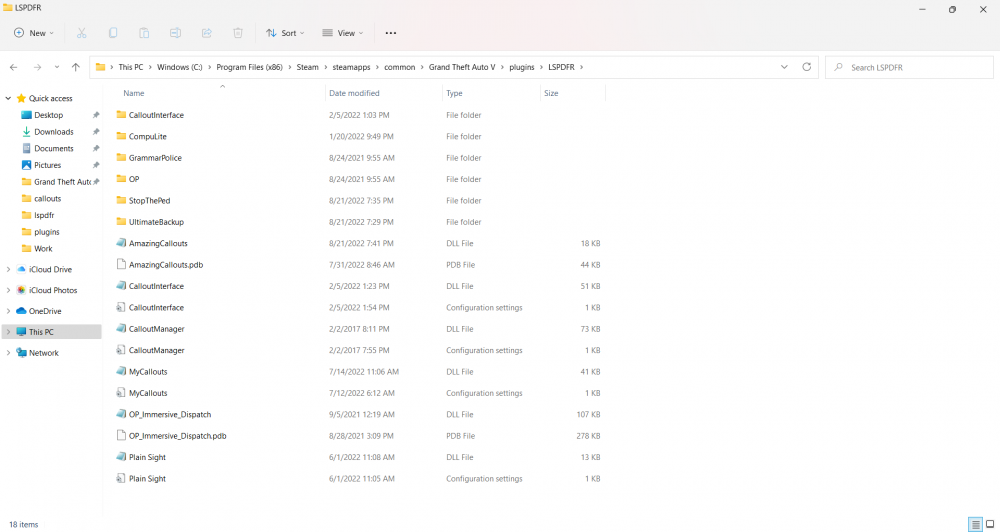This screenshot has width=1000, height=532.
Task: Go forward with the right arrow
Action: tap(37, 67)
